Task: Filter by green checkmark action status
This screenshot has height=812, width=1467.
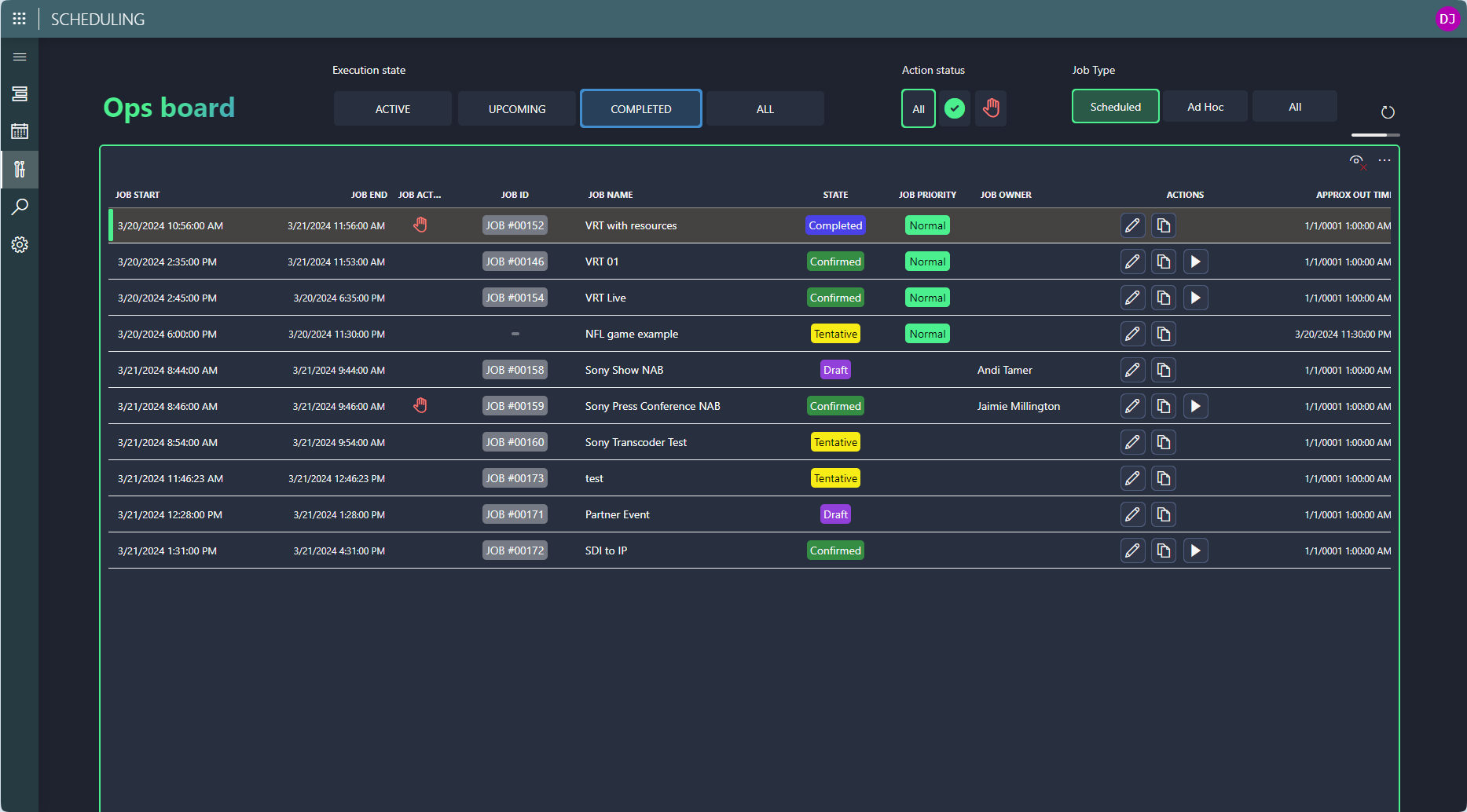Action: [x=955, y=108]
